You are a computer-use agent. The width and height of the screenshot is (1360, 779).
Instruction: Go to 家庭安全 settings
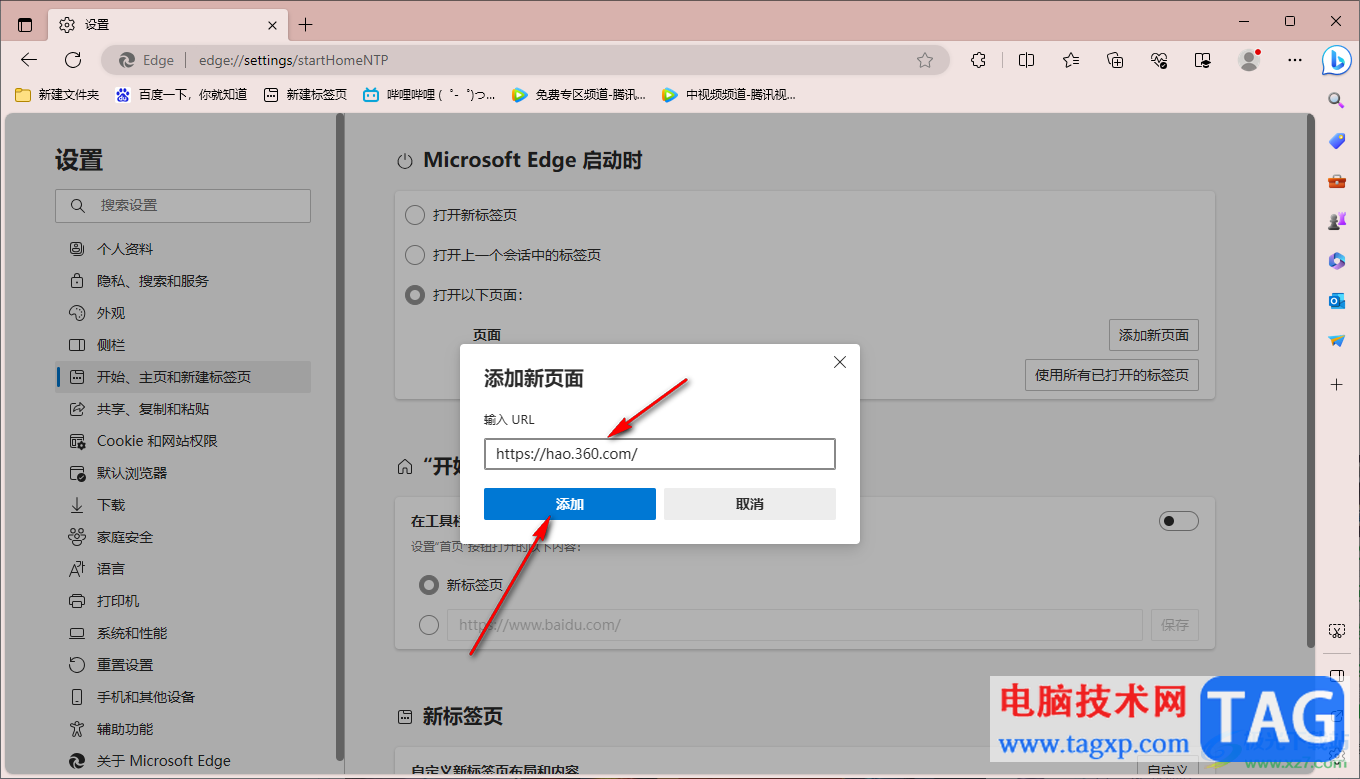(x=183, y=537)
